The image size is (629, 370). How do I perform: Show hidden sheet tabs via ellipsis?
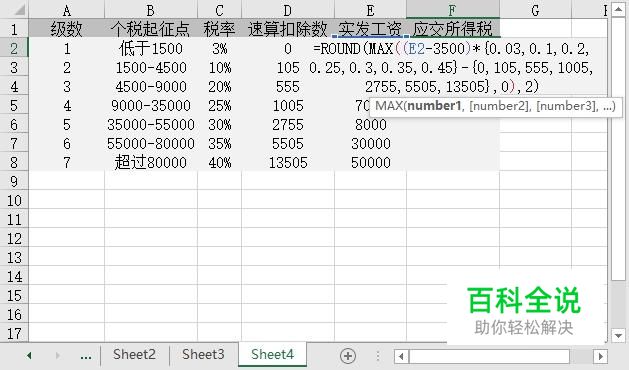85,356
